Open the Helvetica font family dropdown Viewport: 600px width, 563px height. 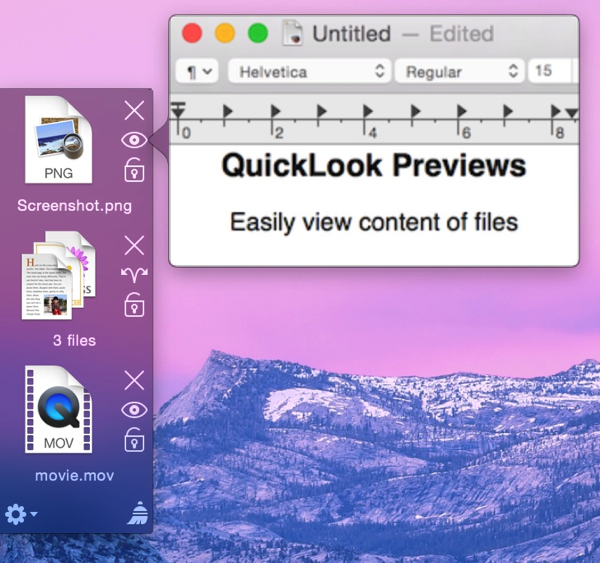tap(310, 71)
